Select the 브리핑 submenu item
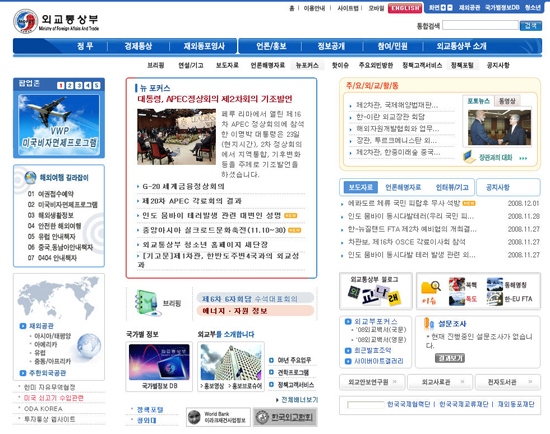The width and height of the screenshot is (550, 434). pyautogui.click(x=155, y=65)
